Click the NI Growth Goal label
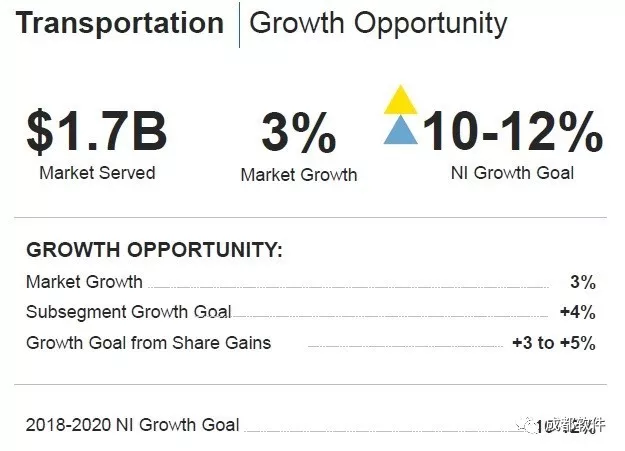The width and height of the screenshot is (625, 451). tap(512, 173)
